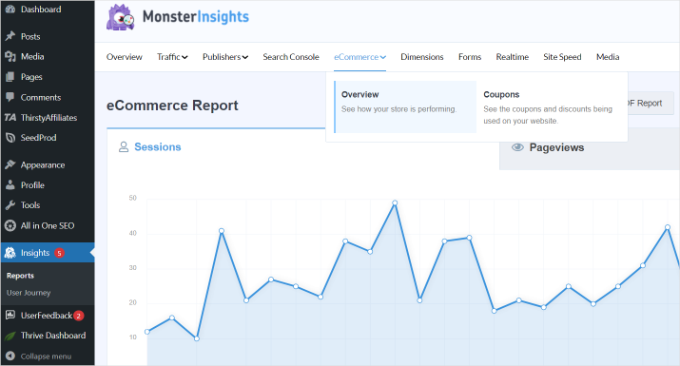
Task: Click the Sessions person icon
Action: (124, 147)
